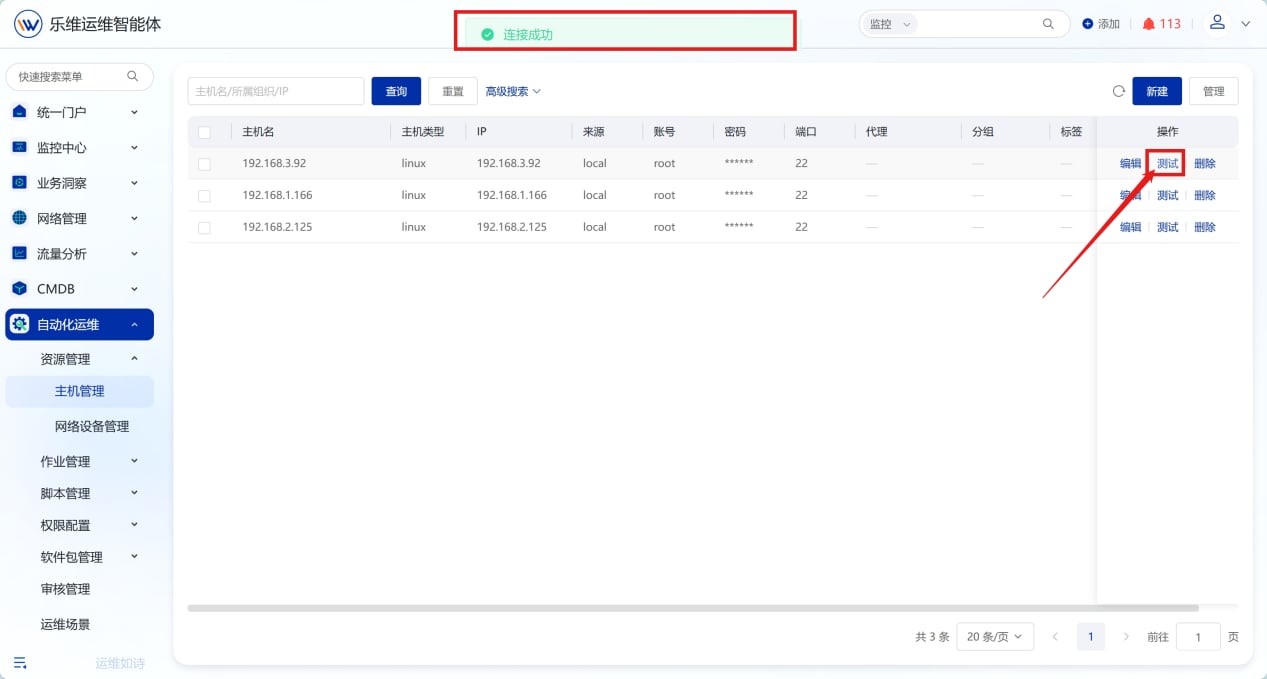Click the 重置 button
Viewport: 1267px width, 679px height.
pyautogui.click(x=453, y=91)
